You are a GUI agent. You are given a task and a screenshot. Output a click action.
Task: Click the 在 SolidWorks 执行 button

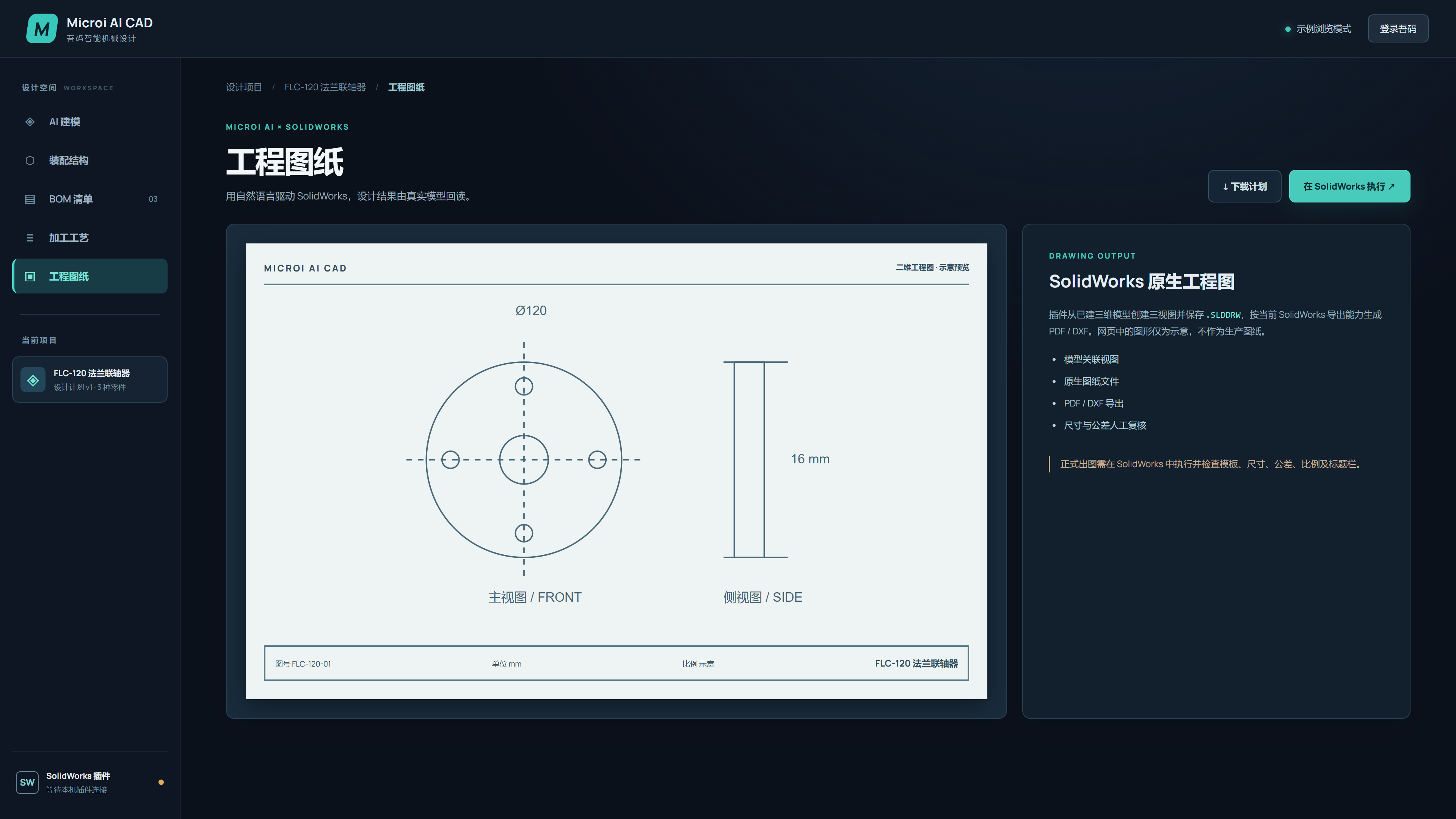click(x=1349, y=186)
